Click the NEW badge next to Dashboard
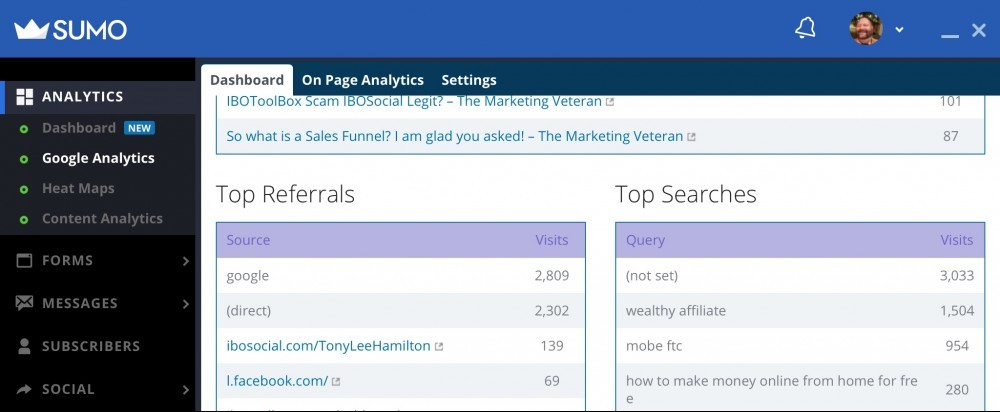This screenshot has width=1000, height=412. 139,128
